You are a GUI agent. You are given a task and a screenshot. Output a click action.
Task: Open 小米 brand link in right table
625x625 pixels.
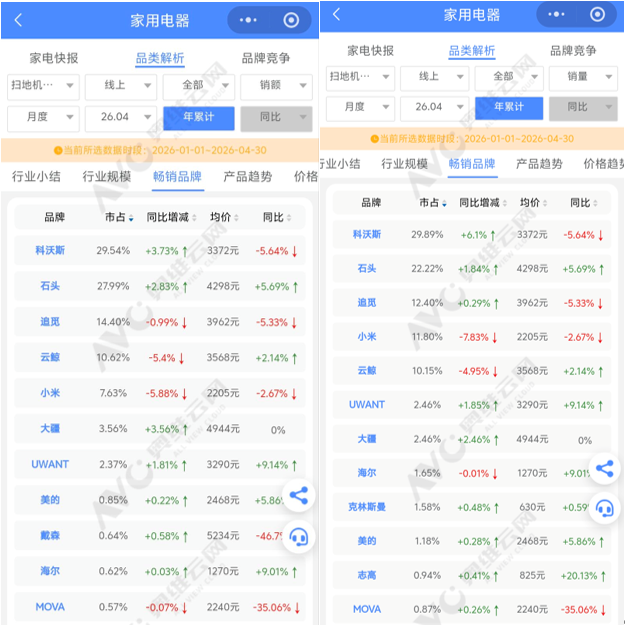[367, 337]
